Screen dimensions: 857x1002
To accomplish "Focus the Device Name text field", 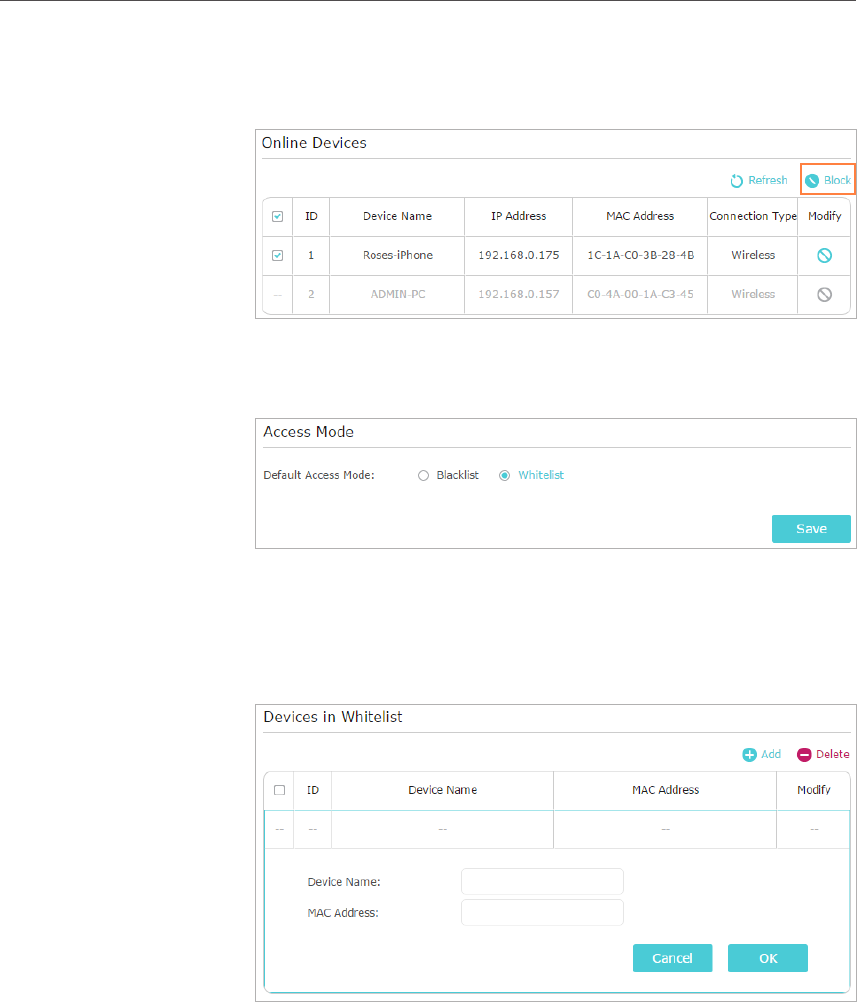I will click(x=542, y=881).
